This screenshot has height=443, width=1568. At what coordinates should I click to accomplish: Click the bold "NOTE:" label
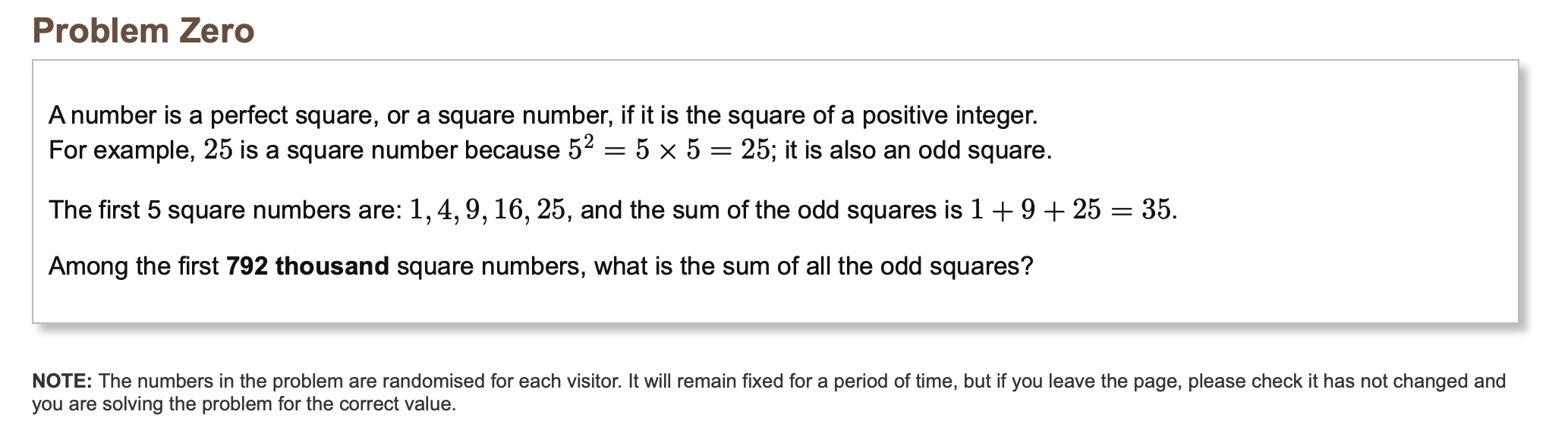click(x=62, y=381)
